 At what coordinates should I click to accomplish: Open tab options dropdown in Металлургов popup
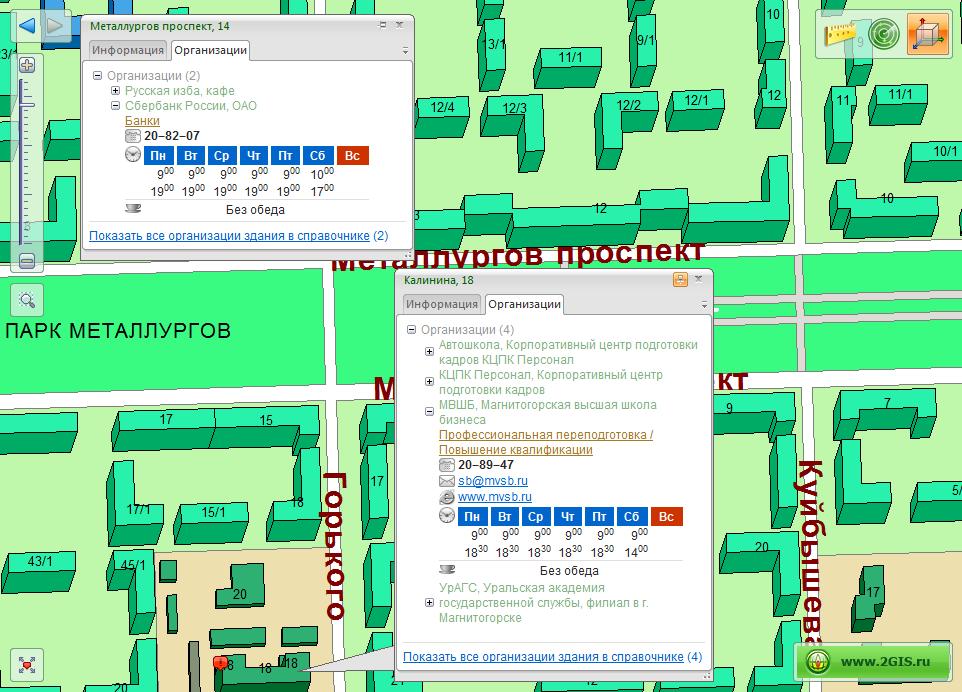pyautogui.click(x=406, y=51)
